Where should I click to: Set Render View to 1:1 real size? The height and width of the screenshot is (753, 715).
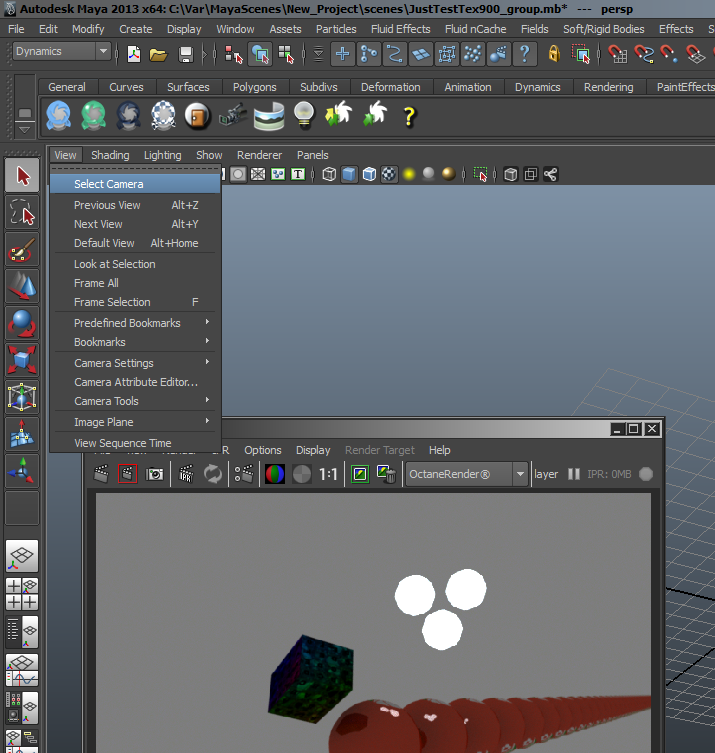coord(328,474)
